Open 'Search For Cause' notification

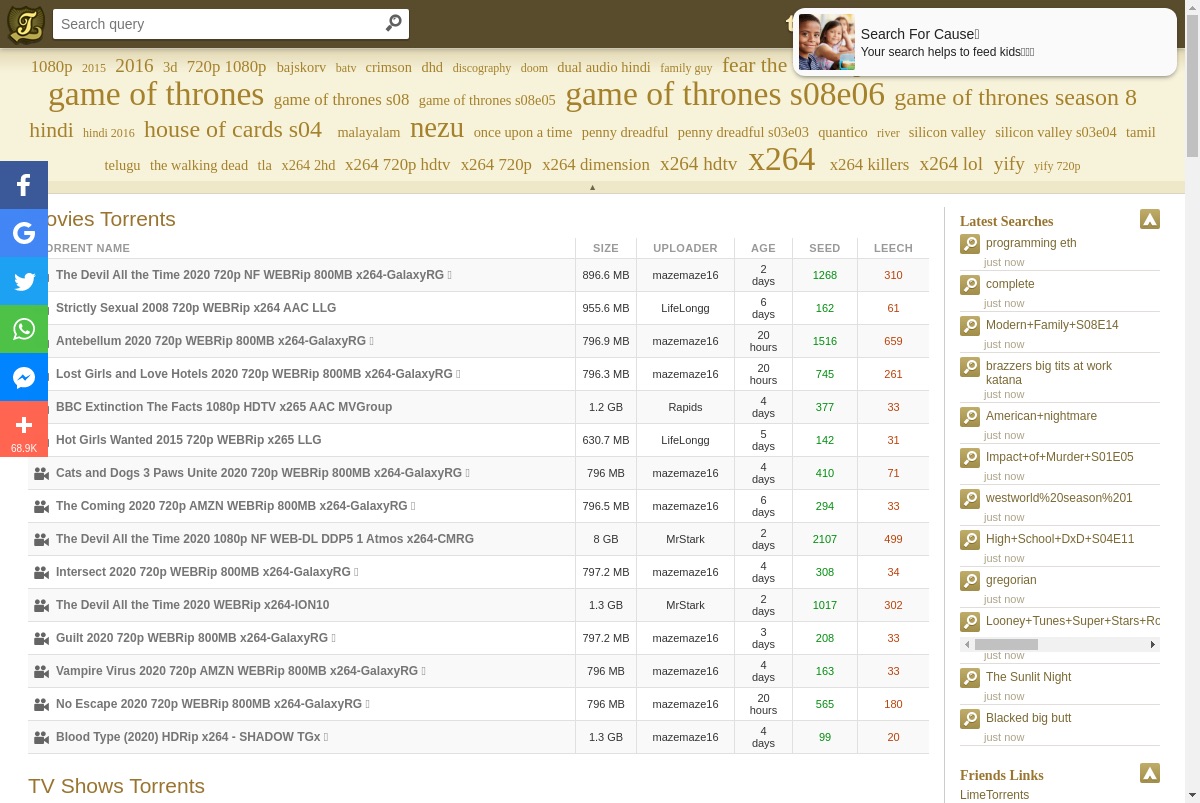click(x=985, y=42)
